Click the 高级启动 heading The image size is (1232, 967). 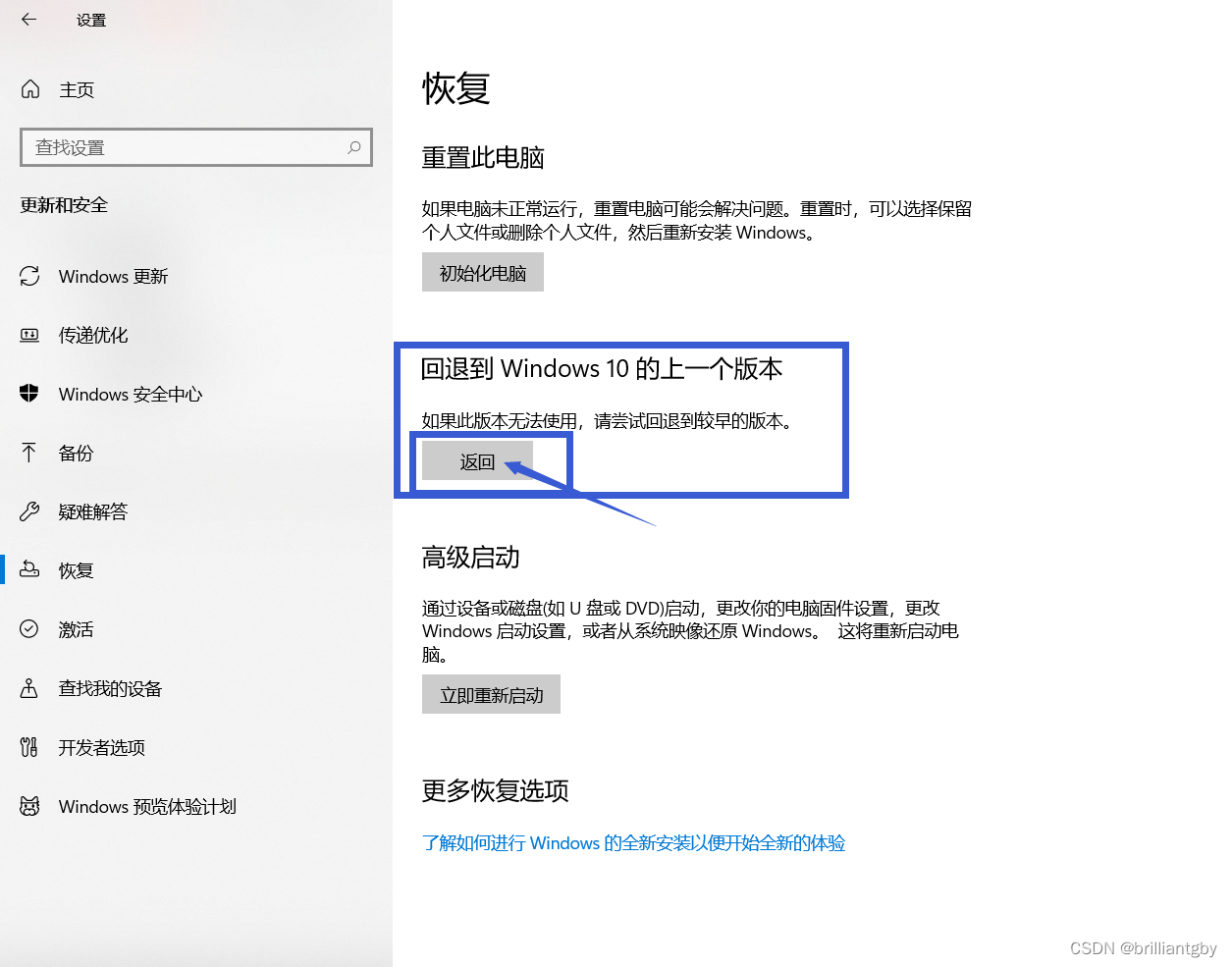(470, 558)
